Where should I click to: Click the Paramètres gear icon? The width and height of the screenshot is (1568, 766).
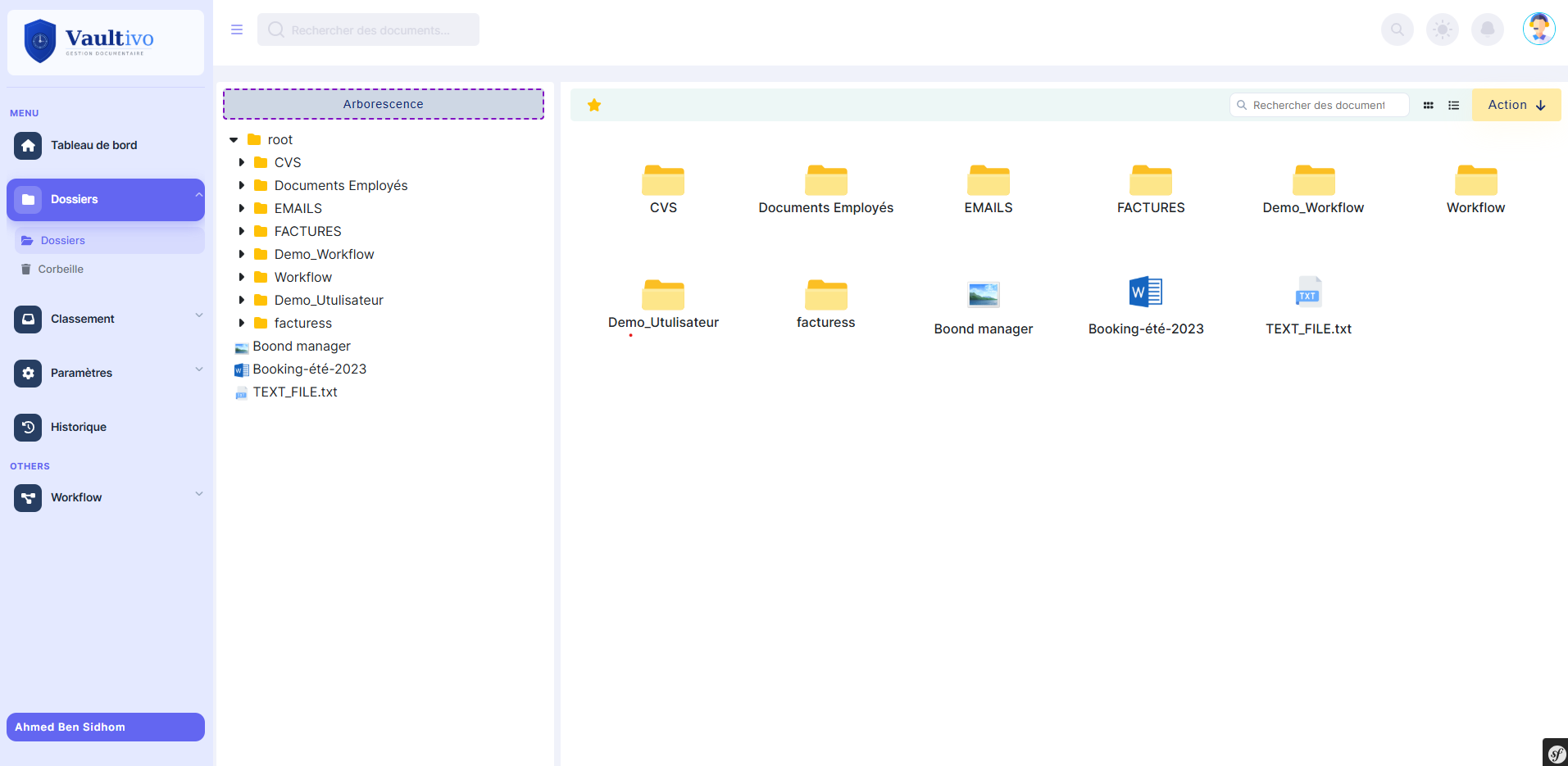pyautogui.click(x=28, y=373)
